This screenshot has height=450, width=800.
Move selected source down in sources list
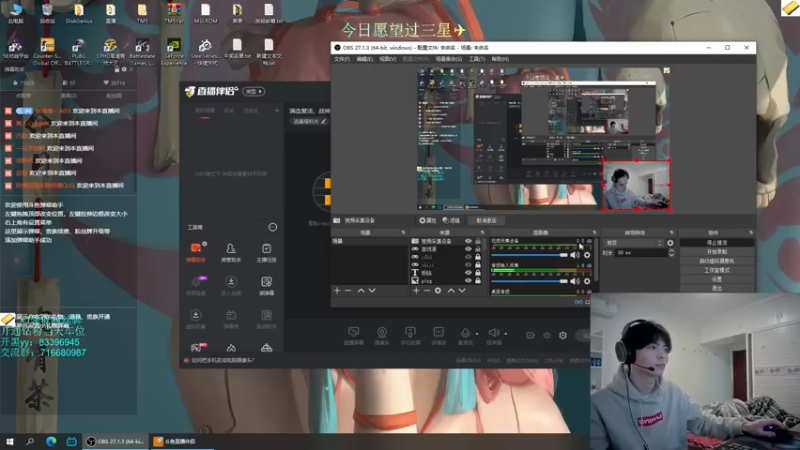[x=462, y=290]
